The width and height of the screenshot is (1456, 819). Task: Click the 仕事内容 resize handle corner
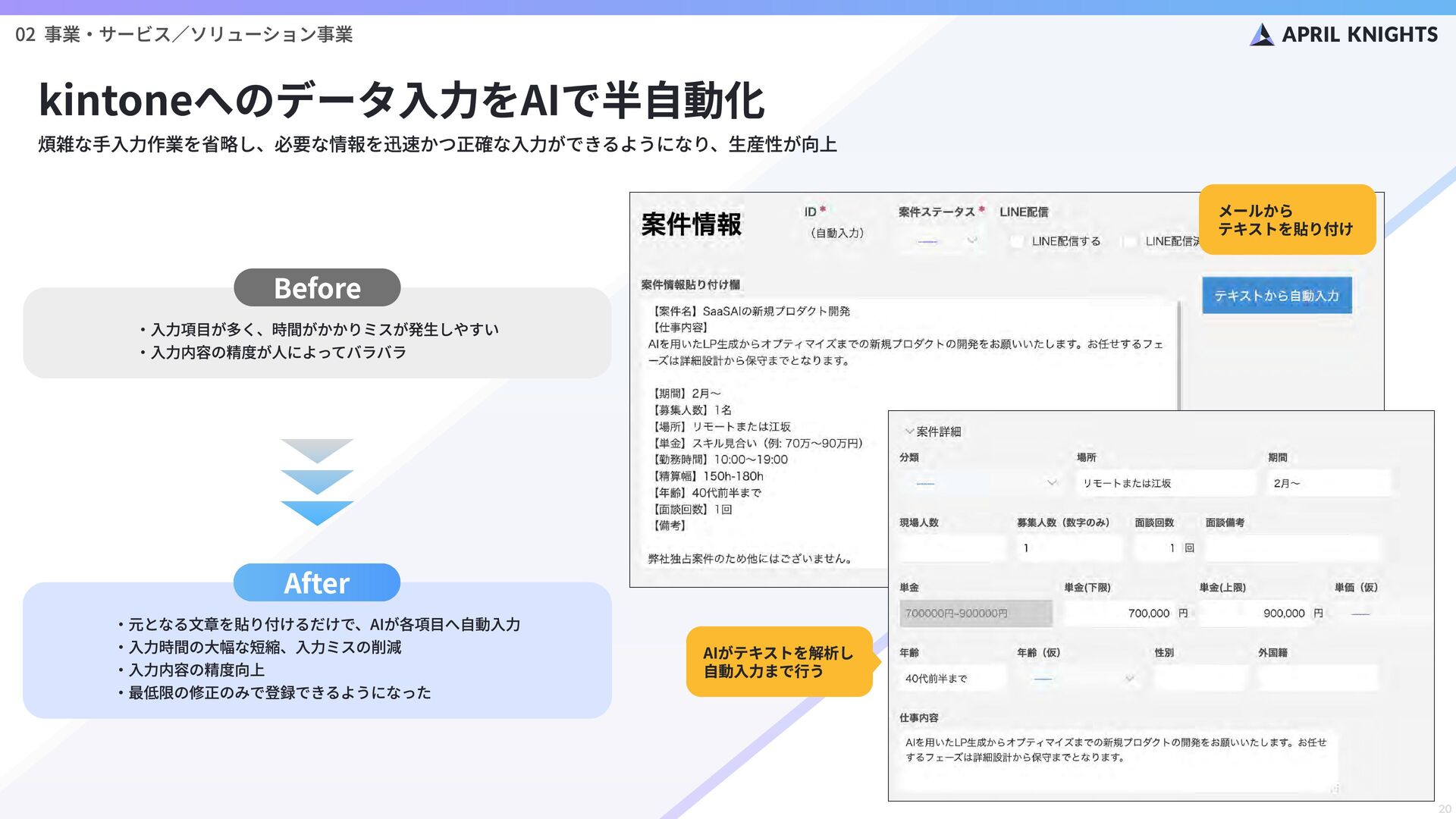(x=1335, y=789)
